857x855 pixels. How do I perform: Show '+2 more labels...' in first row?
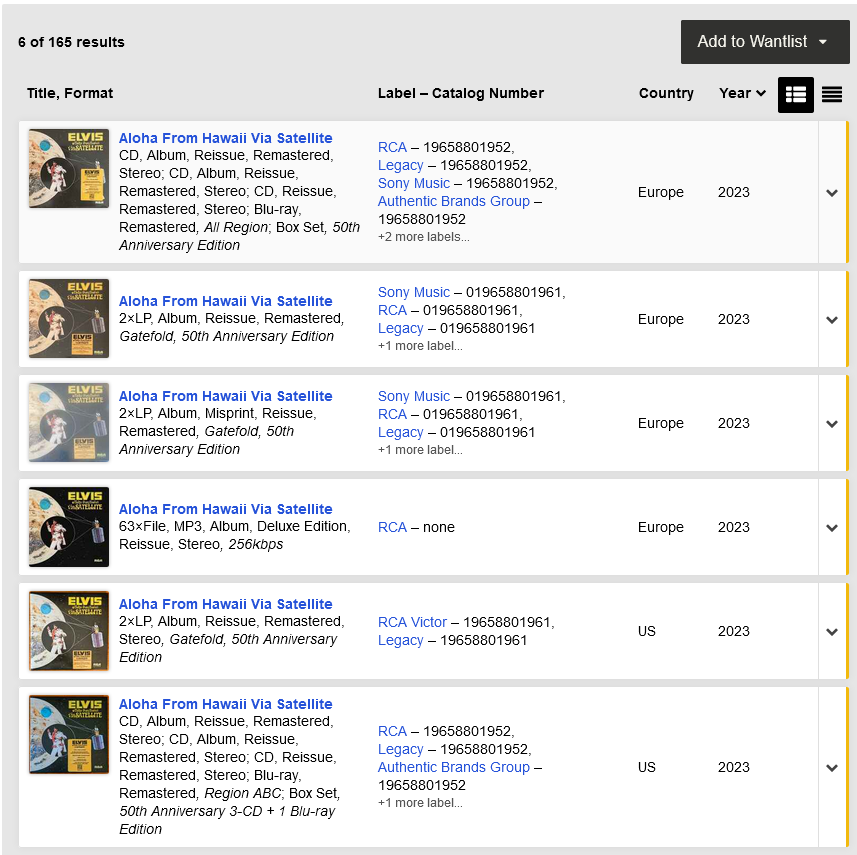pyautogui.click(x=423, y=237)
